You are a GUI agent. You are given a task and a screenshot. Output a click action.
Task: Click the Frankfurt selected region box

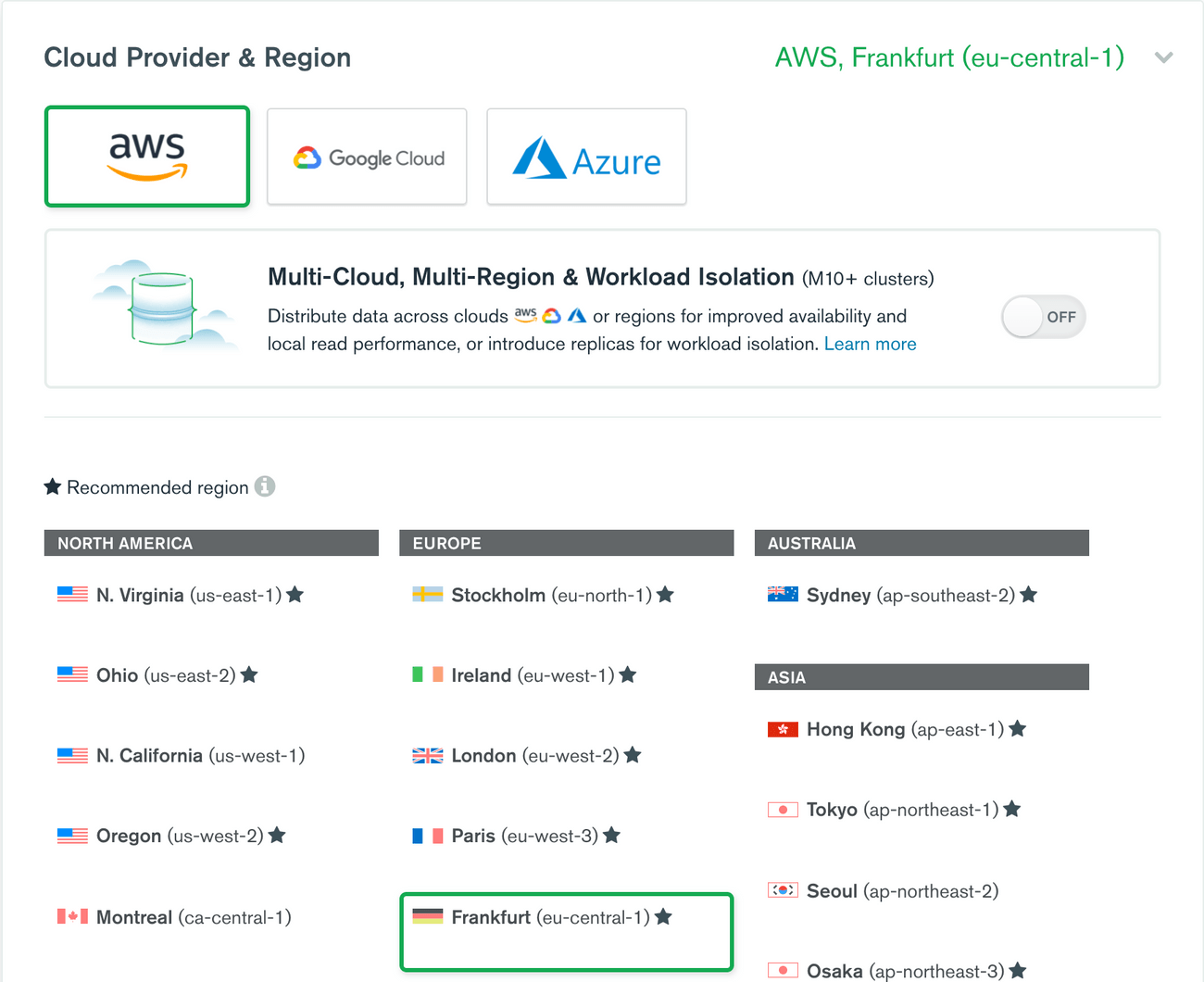(566, 931)
